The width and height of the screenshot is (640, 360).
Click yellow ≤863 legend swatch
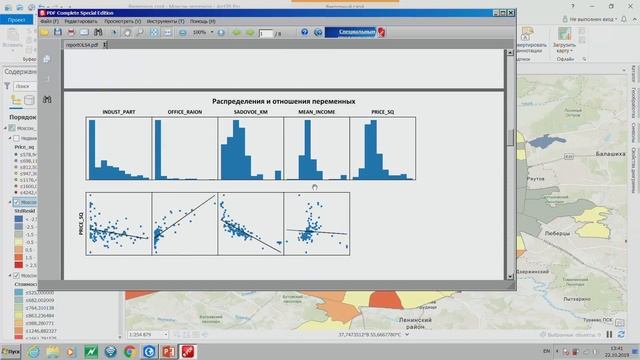point(18,316)
